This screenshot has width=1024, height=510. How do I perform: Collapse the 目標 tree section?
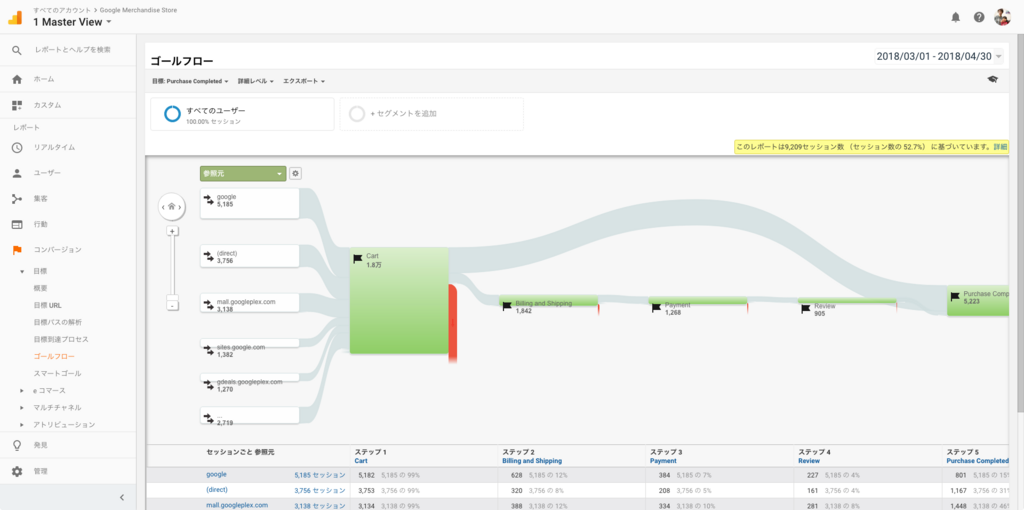tap(22, 271)
